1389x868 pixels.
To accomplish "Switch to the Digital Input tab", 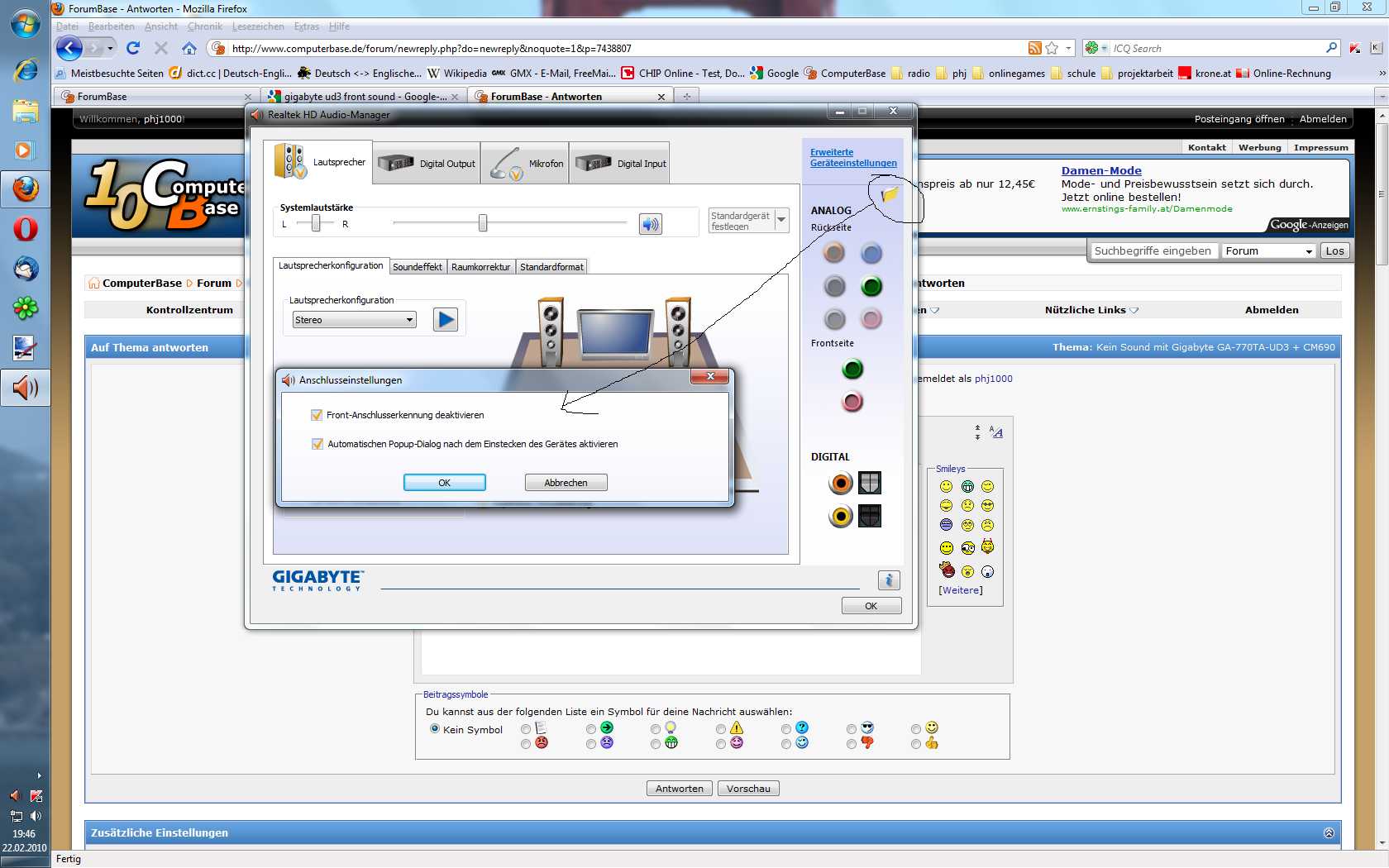I will 619,163.
